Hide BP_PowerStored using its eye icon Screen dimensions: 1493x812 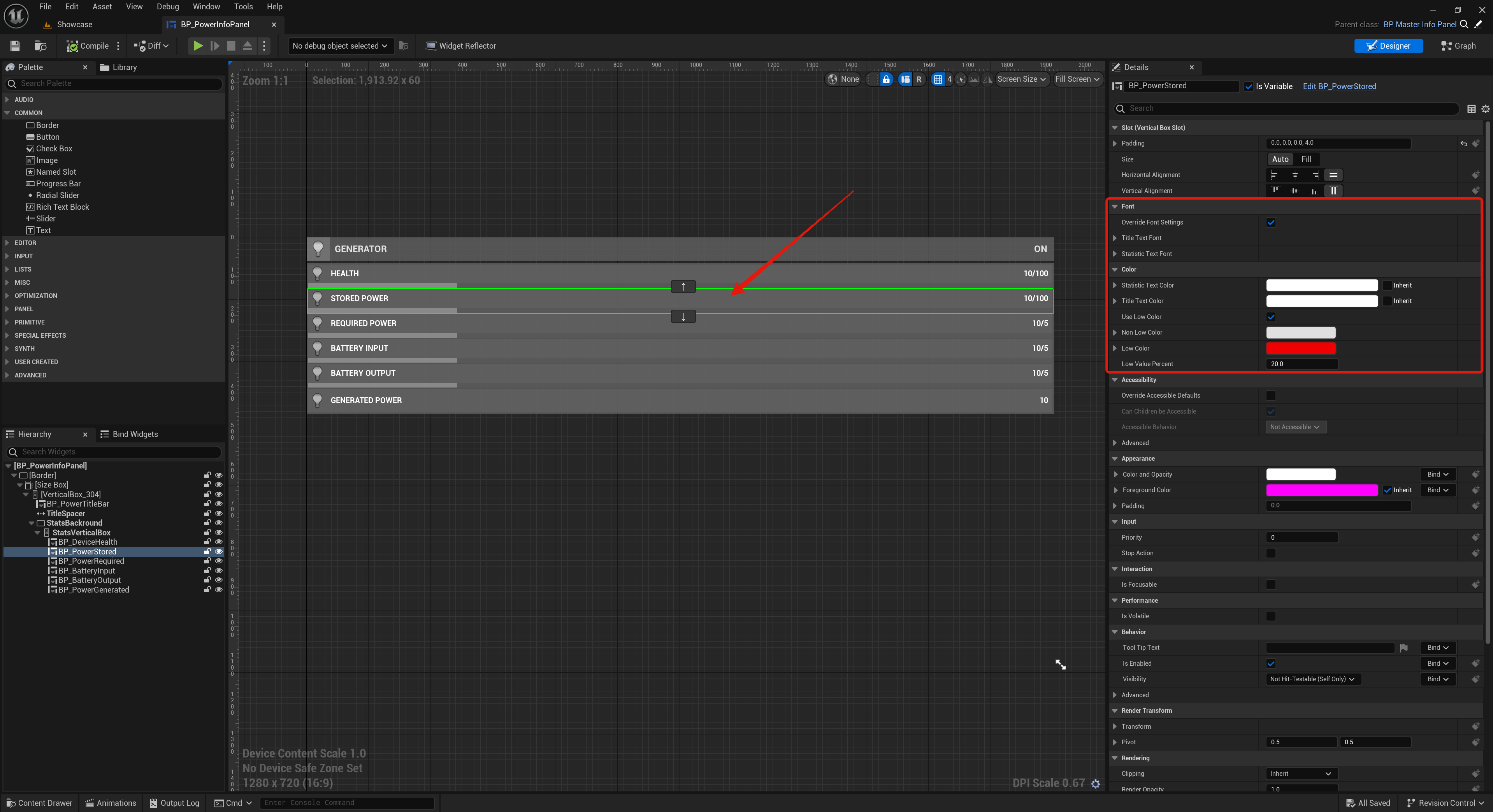coord(218,552)
